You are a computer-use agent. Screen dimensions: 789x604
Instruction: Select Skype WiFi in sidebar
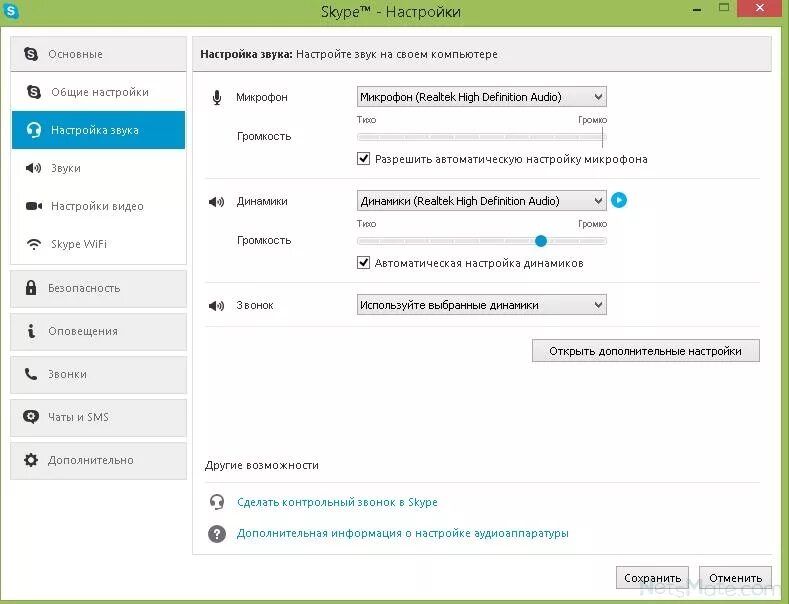point(98,244)
